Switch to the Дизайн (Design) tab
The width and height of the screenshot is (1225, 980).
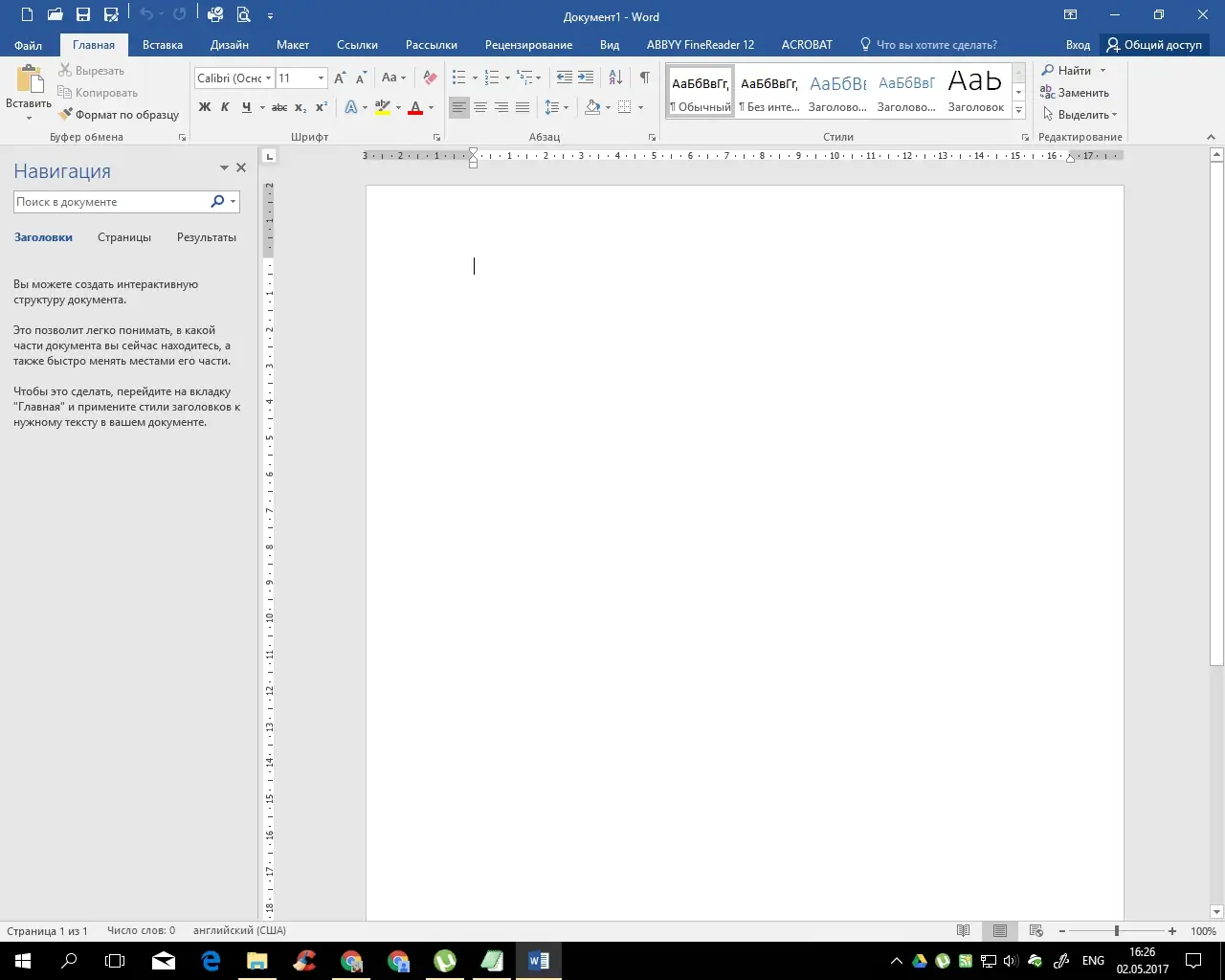pos(230,45)
